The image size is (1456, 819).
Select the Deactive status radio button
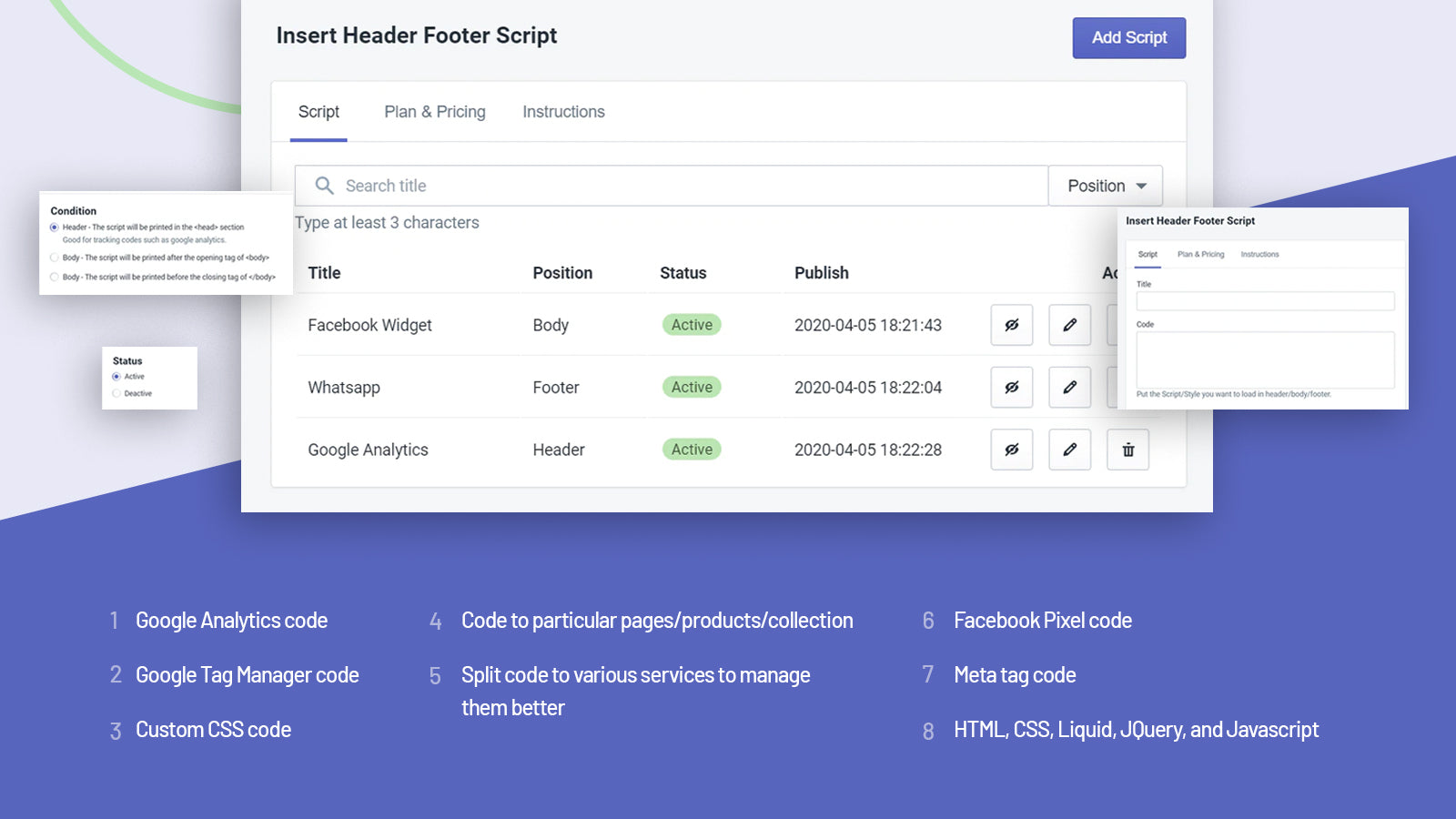click(x=116, y=393)
